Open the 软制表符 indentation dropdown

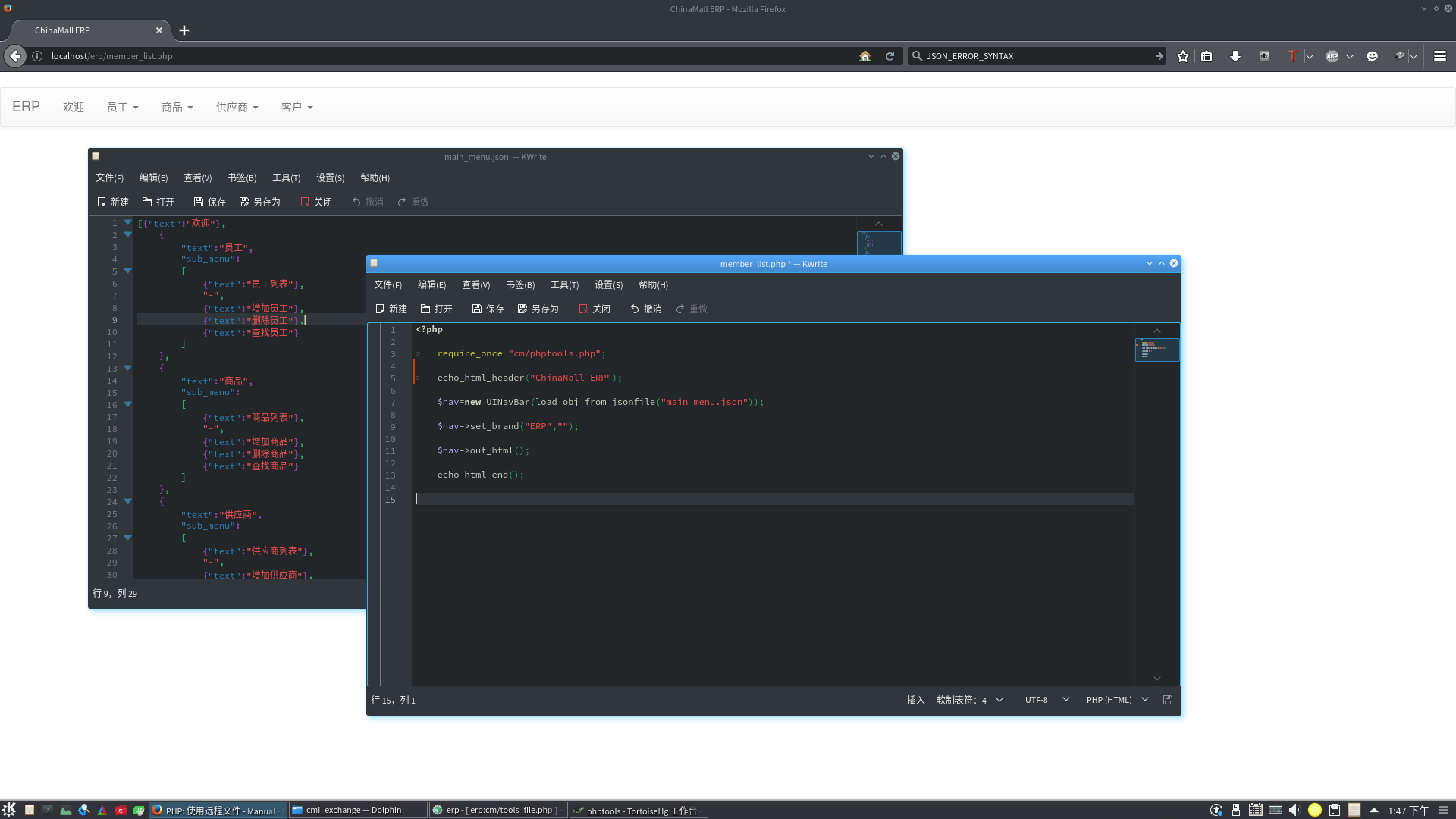coord(970,700)
